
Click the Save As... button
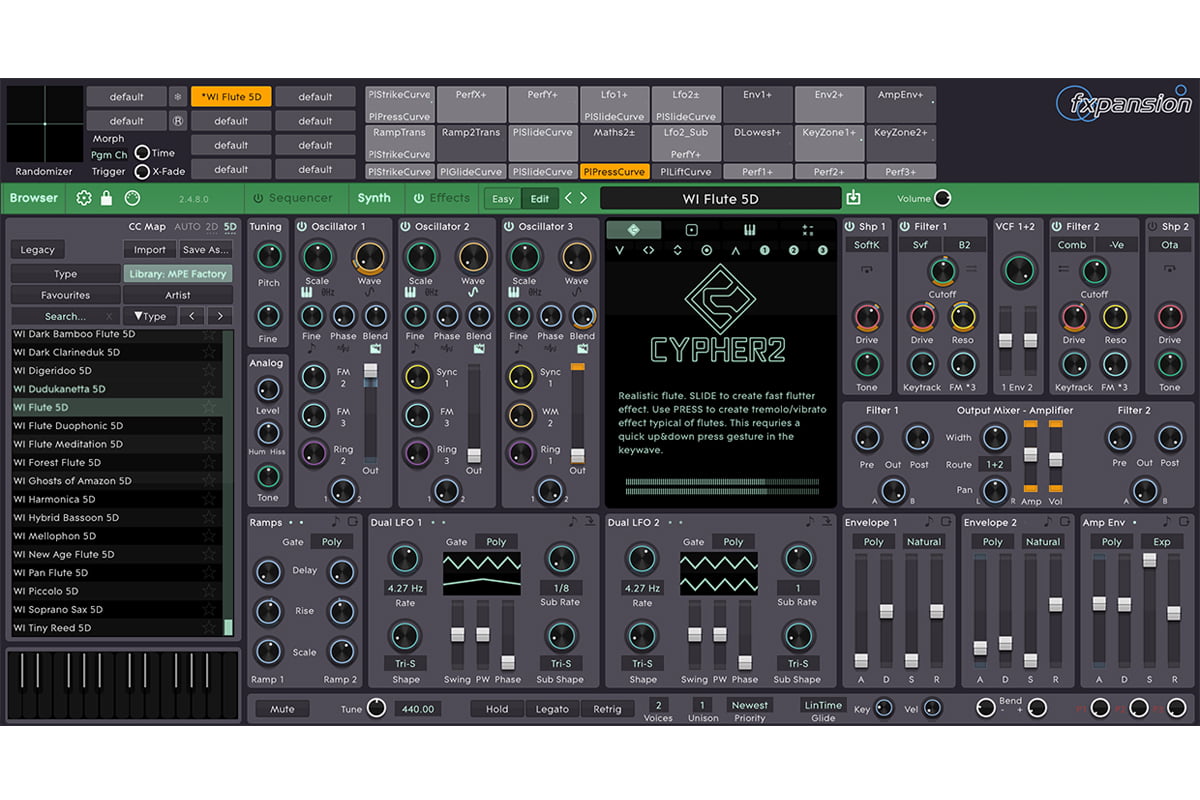coord(206,250)
